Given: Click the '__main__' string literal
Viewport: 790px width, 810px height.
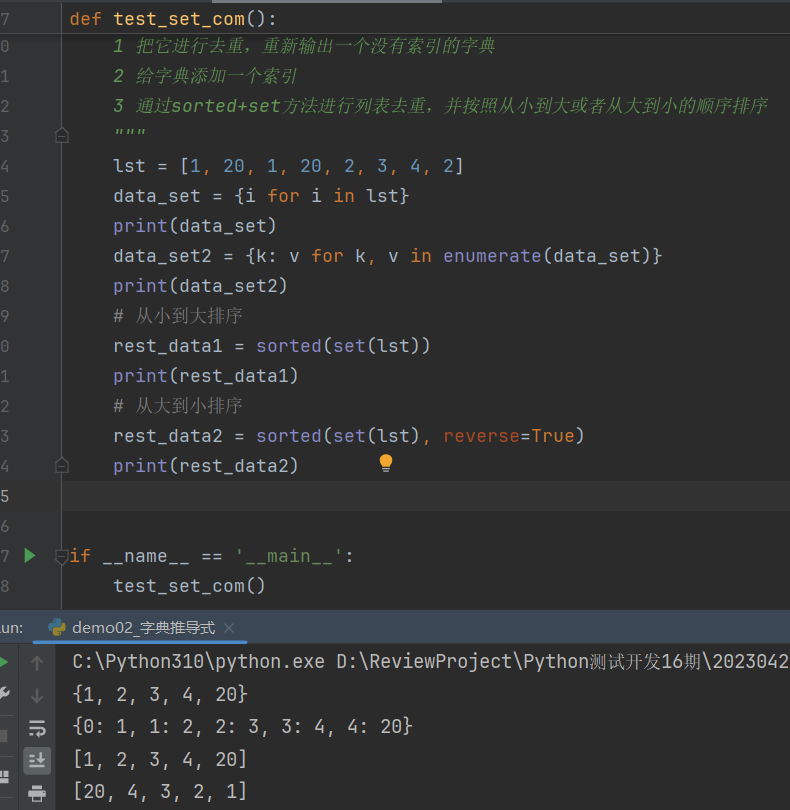Looking at the screenshot, I should [x=288, y=556].
